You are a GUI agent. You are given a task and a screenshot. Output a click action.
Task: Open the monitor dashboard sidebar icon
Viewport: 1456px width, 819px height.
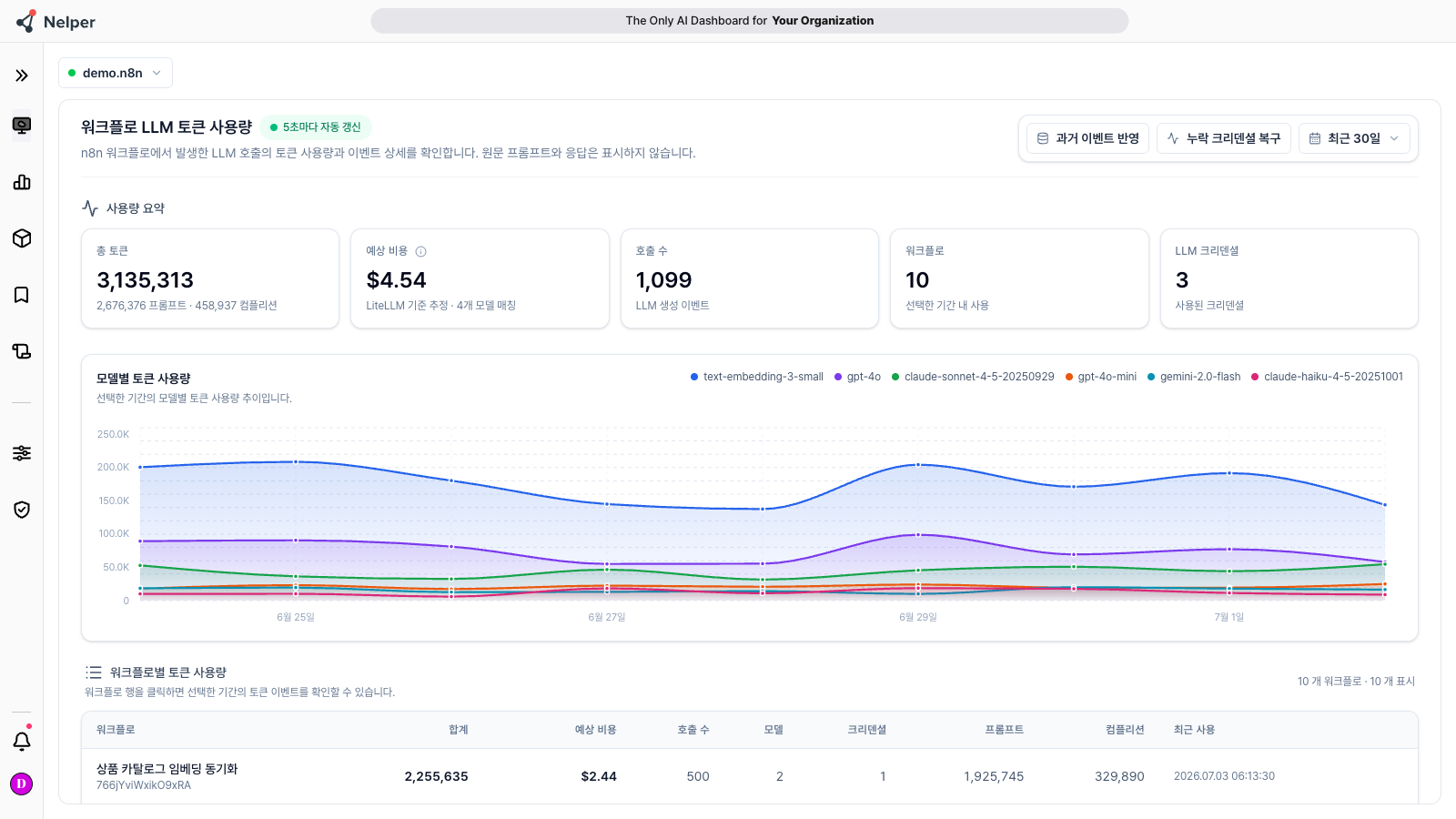(x=22, y=126)
